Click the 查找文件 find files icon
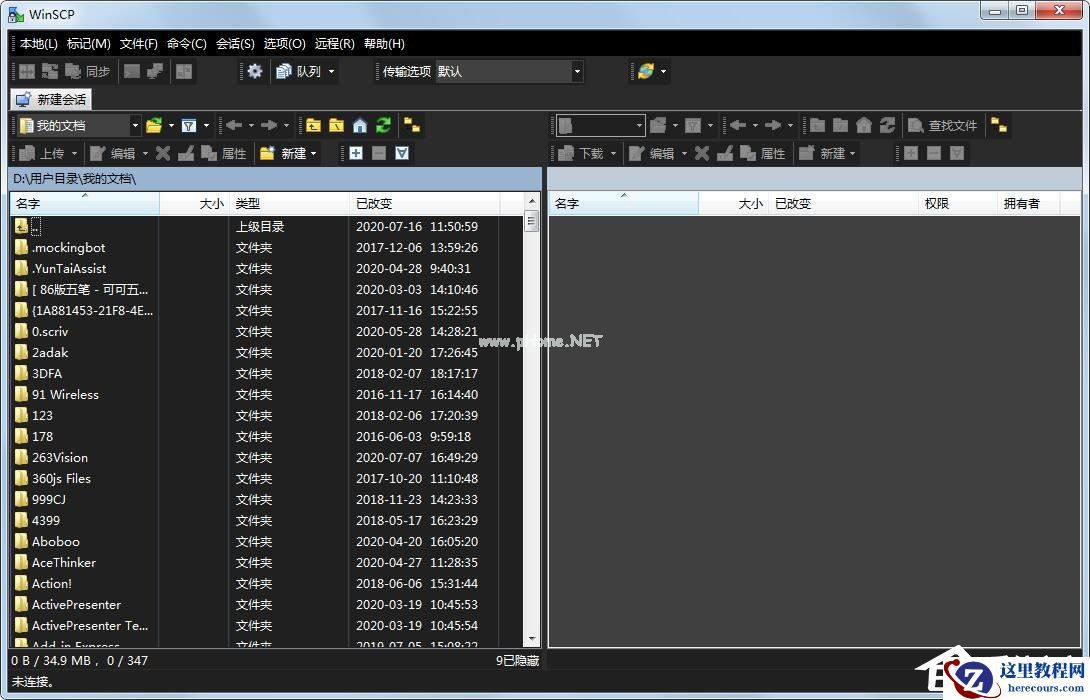This screenshot has width=1090, height=700. pos(945,124)
